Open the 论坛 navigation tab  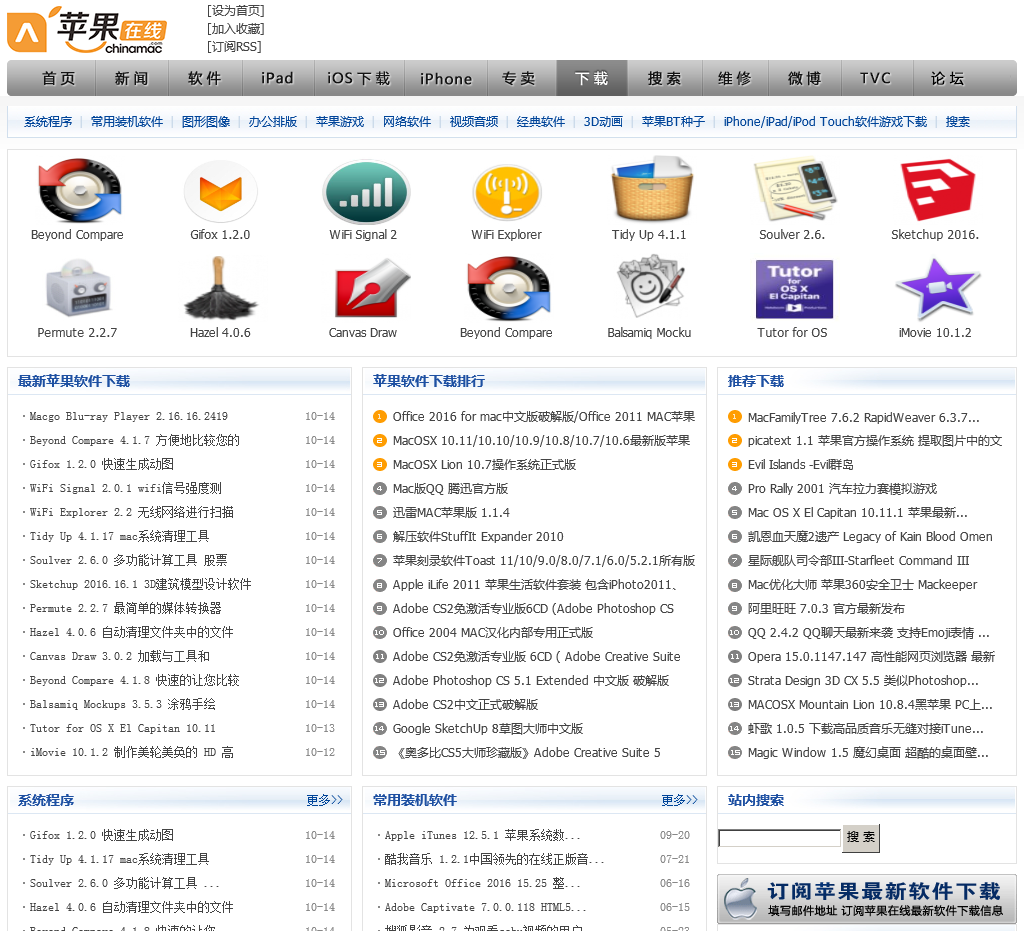coord(948,78)
